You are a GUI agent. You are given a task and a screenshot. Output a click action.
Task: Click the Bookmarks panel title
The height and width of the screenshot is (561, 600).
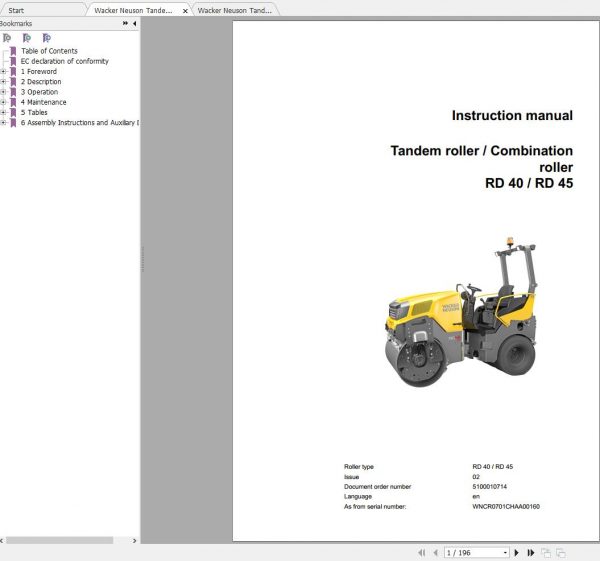(x=16, y=23)
